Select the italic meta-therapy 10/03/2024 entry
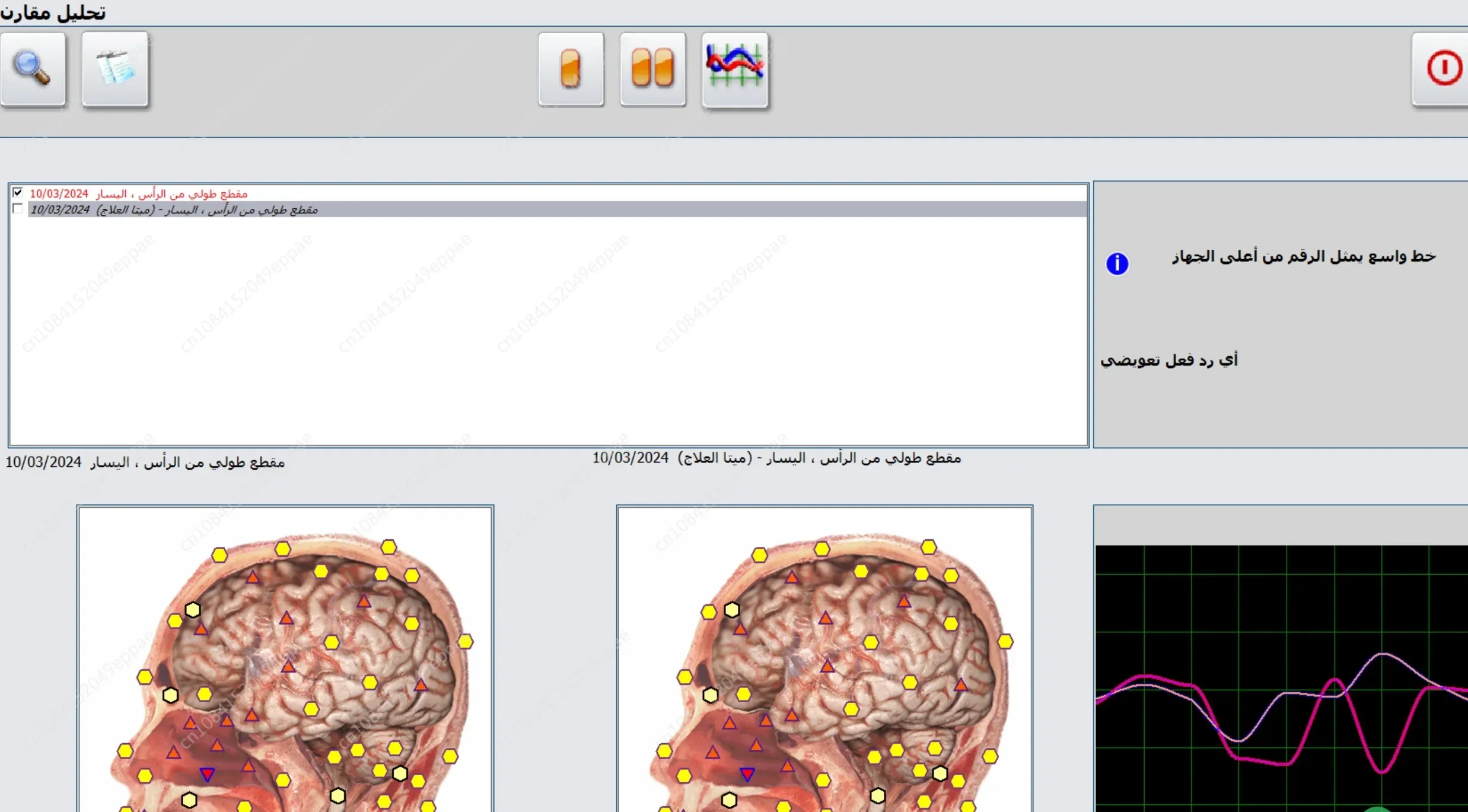Image resolution: width=1468 pixels, height=812 pixels. (174, 209)
